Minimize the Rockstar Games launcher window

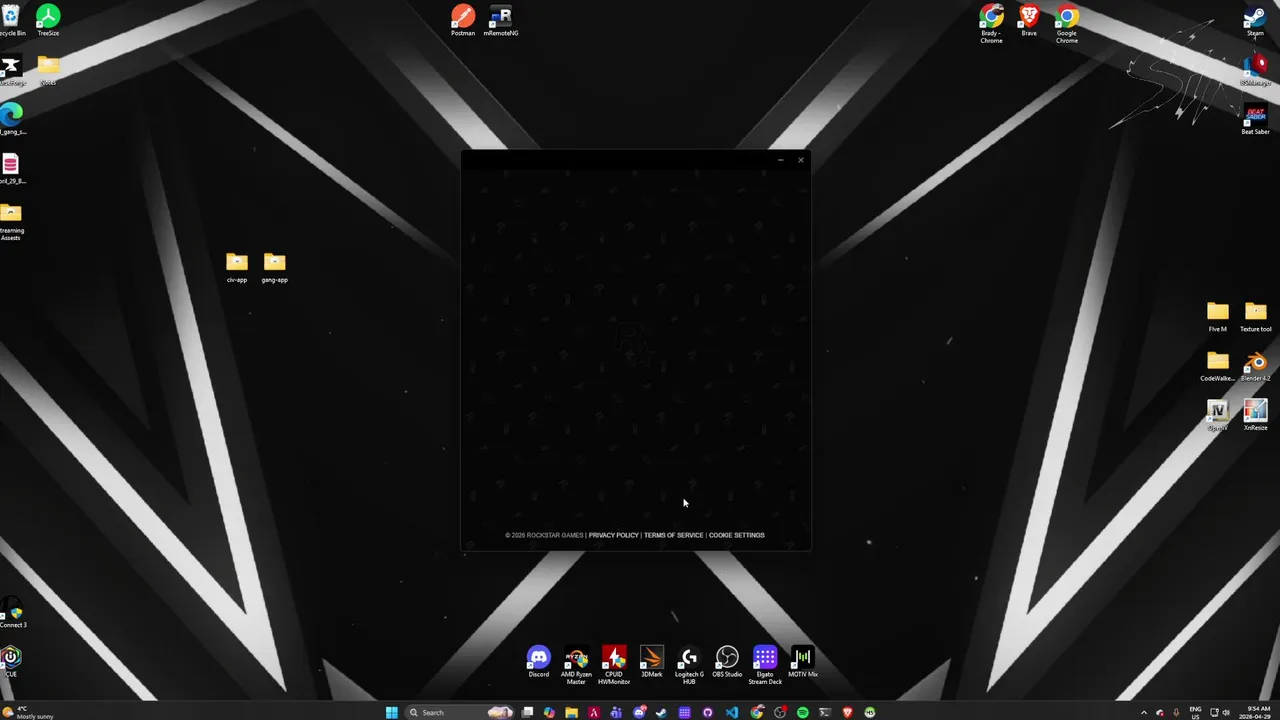(x=781, y=160)
